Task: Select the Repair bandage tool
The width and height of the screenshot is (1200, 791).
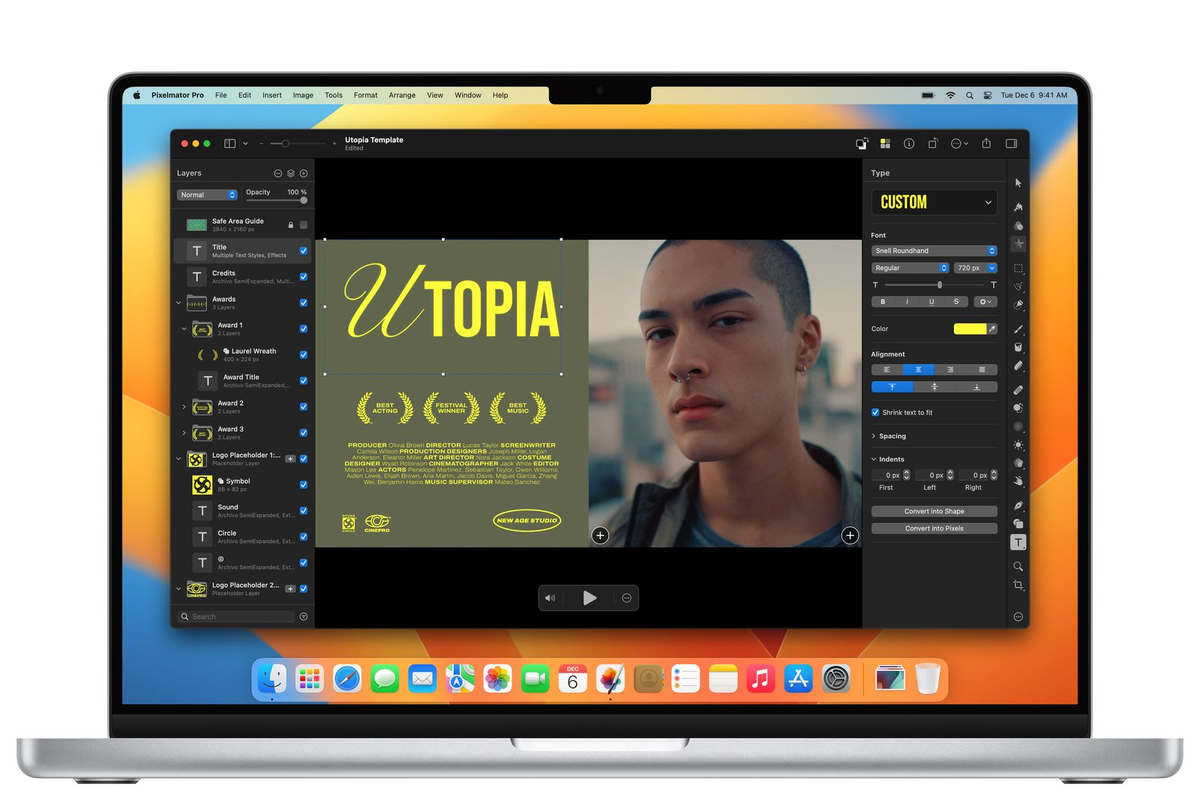Action: click(x=1018, y=390)
